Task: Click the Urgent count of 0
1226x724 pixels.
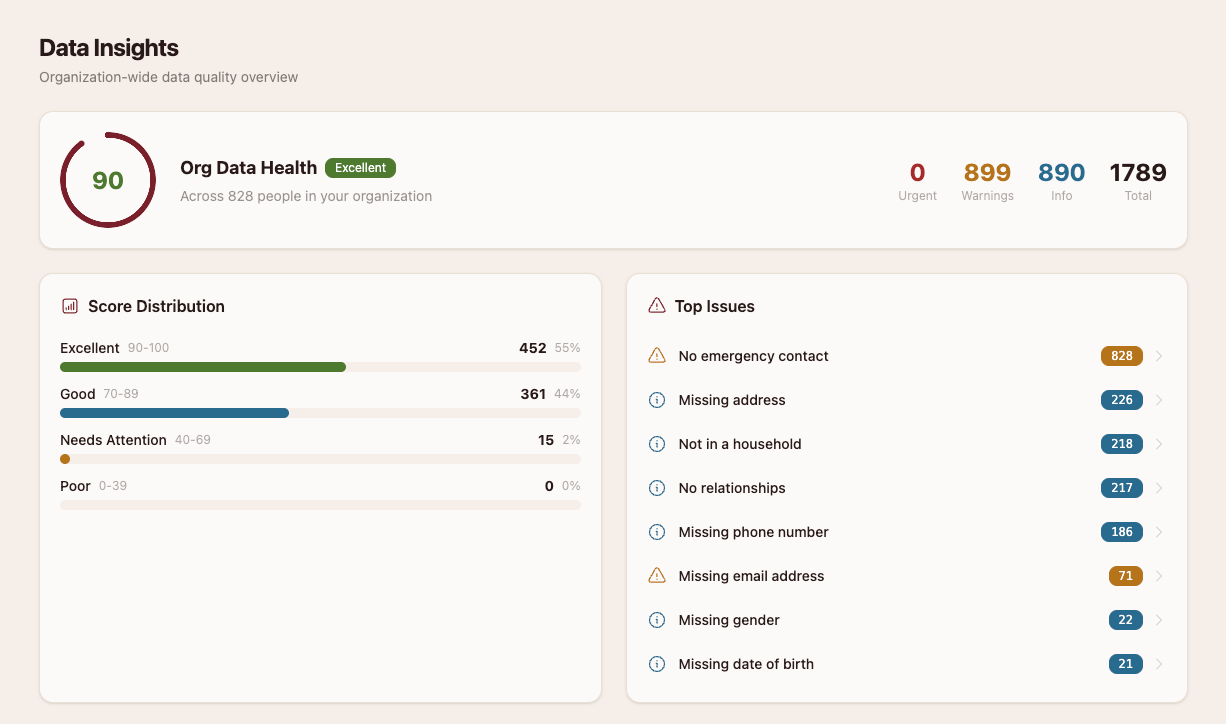Action: point(917,173)
